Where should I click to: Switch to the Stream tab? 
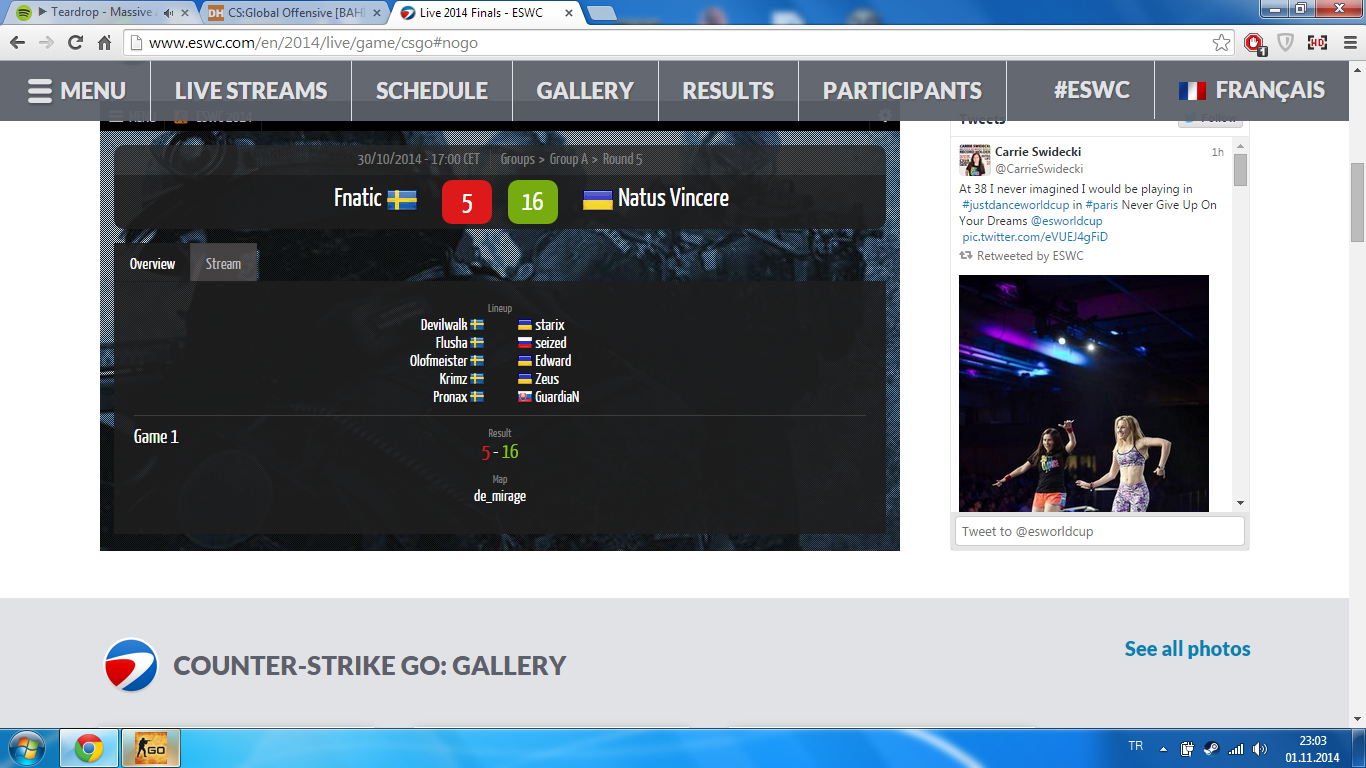click(x=223, y=263)
